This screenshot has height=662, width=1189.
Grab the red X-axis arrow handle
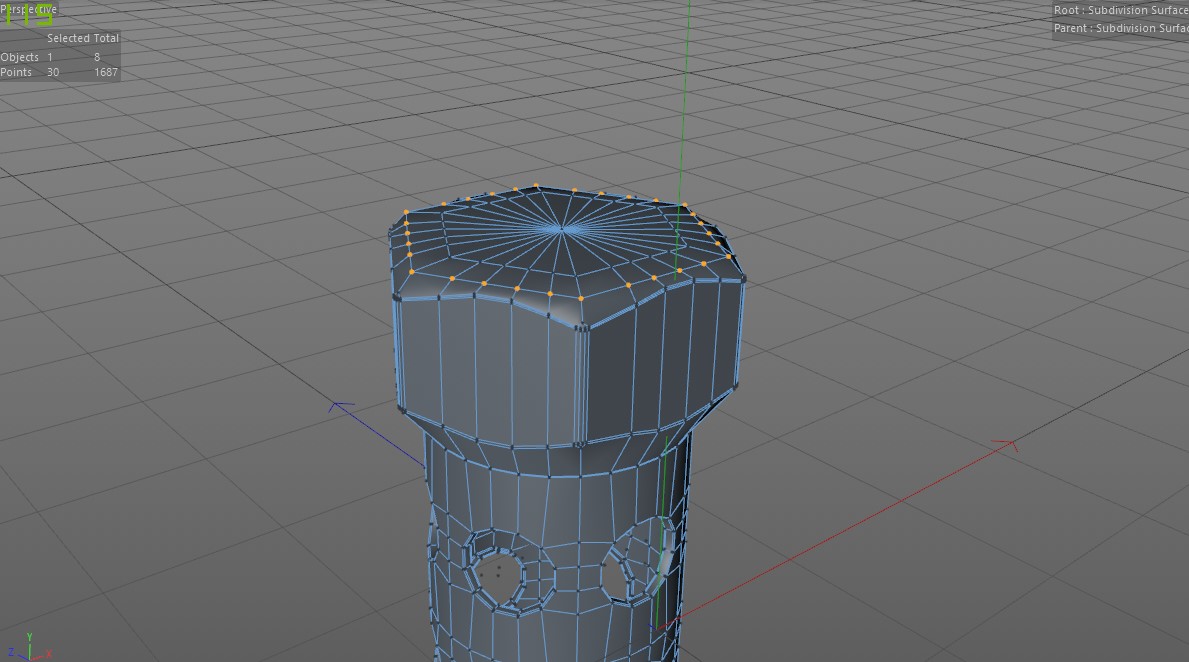pos(1006,444)
